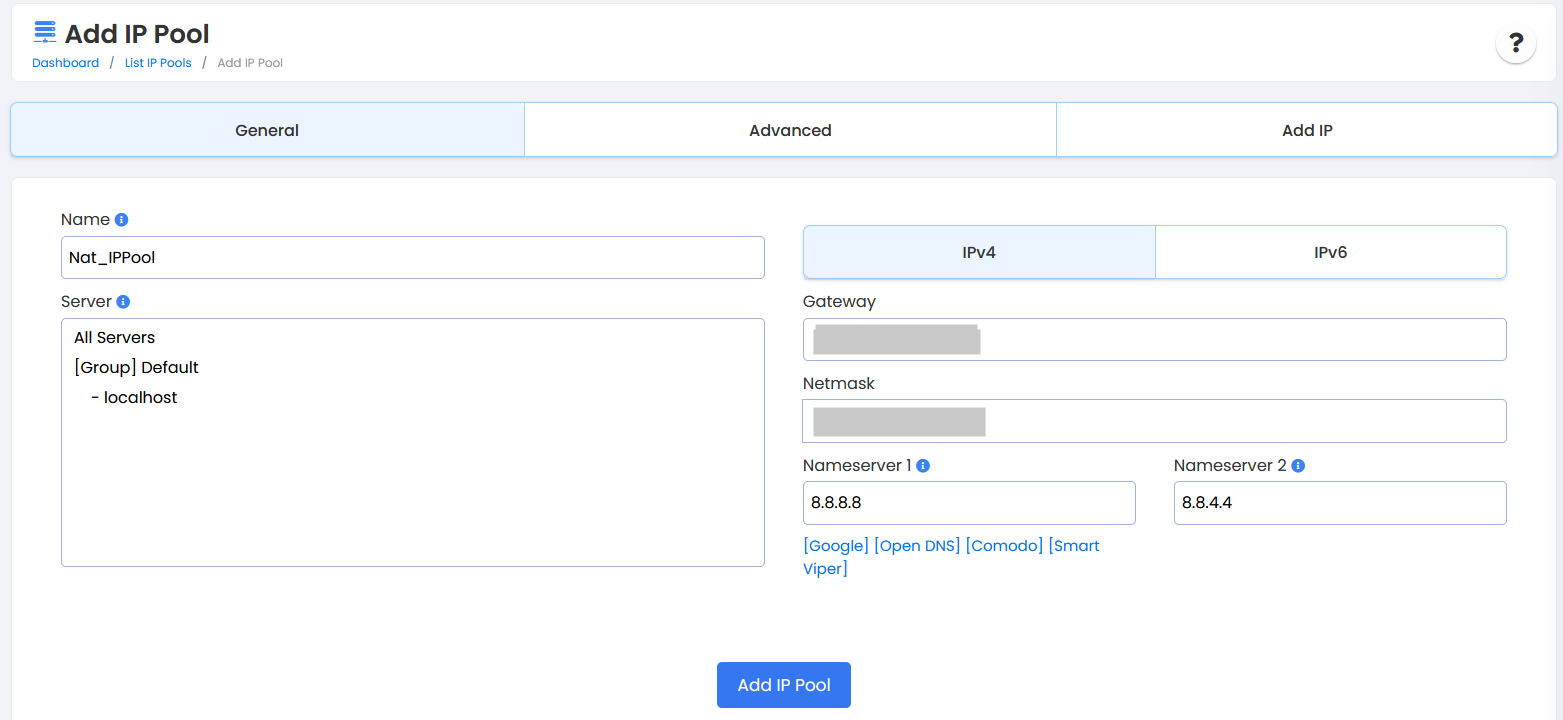This screenshot has width=1563, height=720.
Task: Apply the [Open DNS] nameserver preset
Action: pos(917,546)
